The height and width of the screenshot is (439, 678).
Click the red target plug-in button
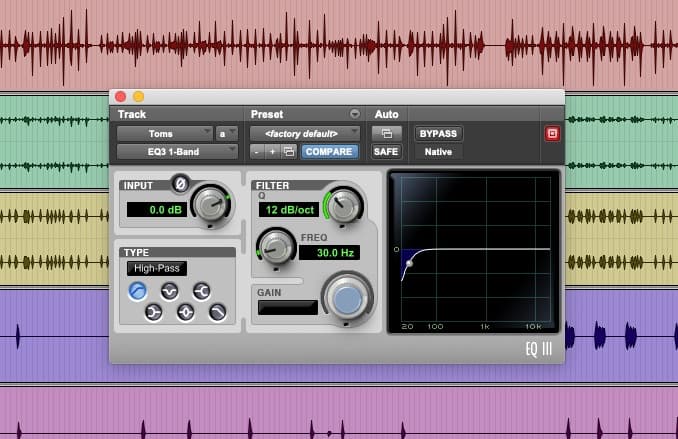coord(552,134)
